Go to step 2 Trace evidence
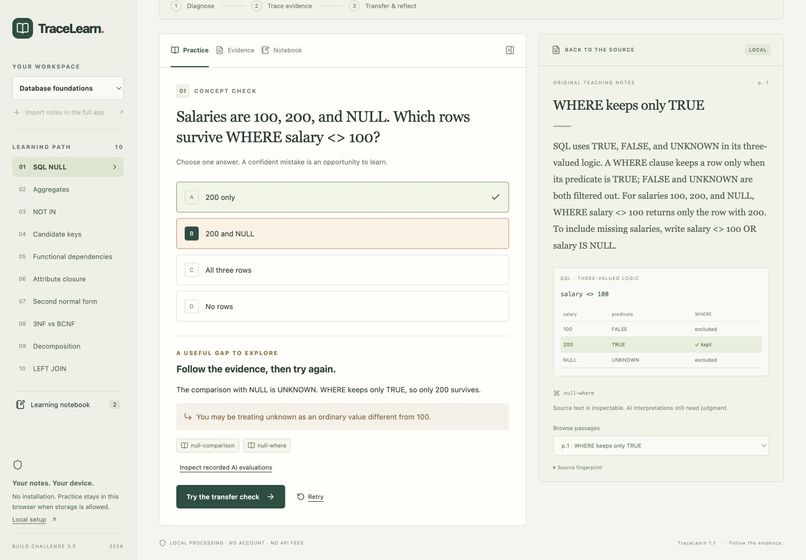This screenshot has width=806, height=560. pos(282,6)
